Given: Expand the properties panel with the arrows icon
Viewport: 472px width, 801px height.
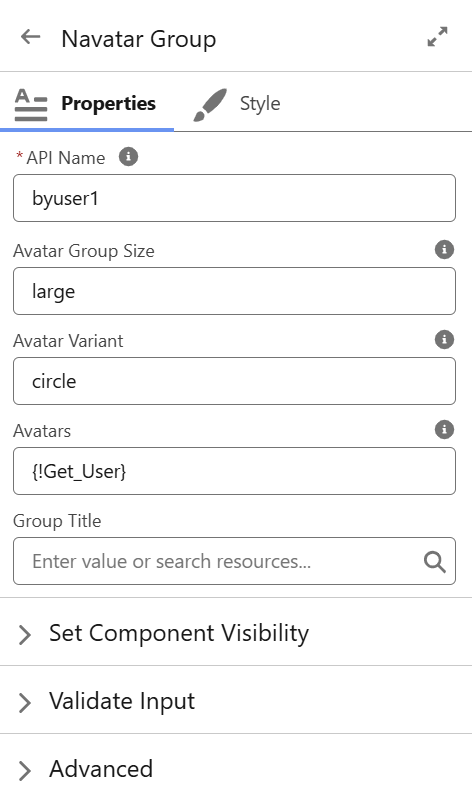Looking at the screenshot, I should pyautogui.click(x=437, y=37).
